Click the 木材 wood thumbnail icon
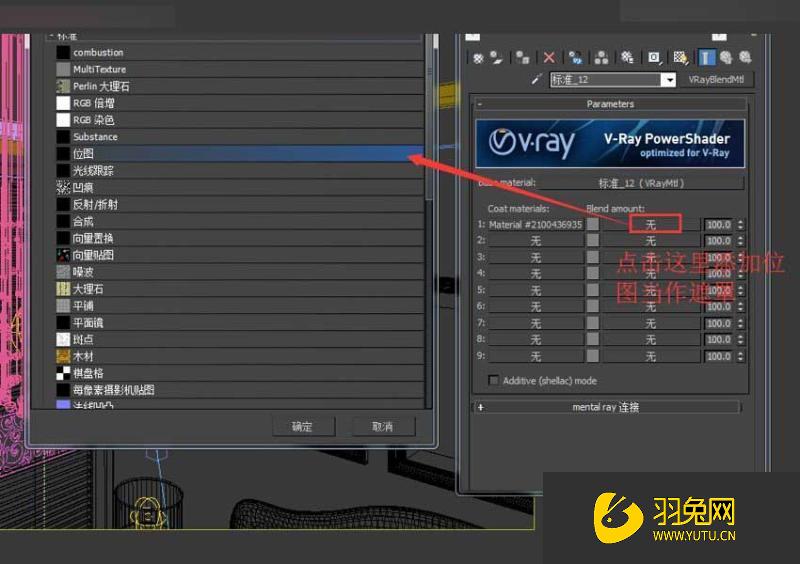800x564 pixels. tap(63, 356)
